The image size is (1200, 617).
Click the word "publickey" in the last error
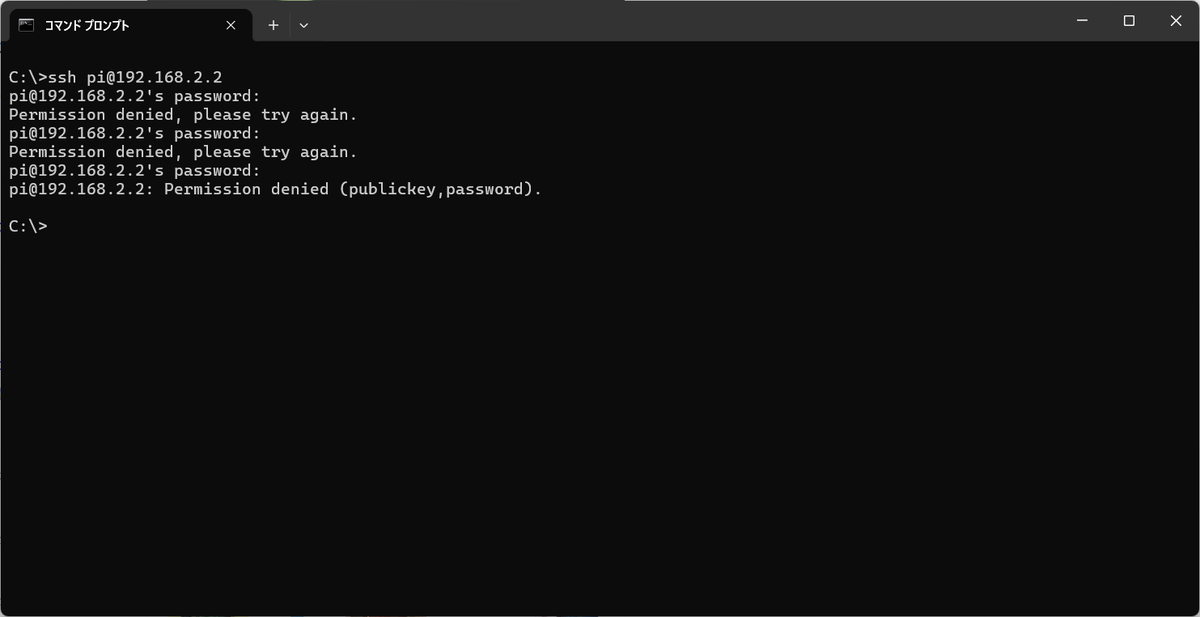click(392, 189)
